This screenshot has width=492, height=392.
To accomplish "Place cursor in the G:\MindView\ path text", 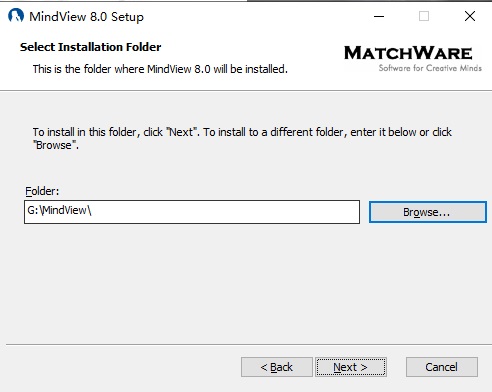I will click(x=59, y=210).
